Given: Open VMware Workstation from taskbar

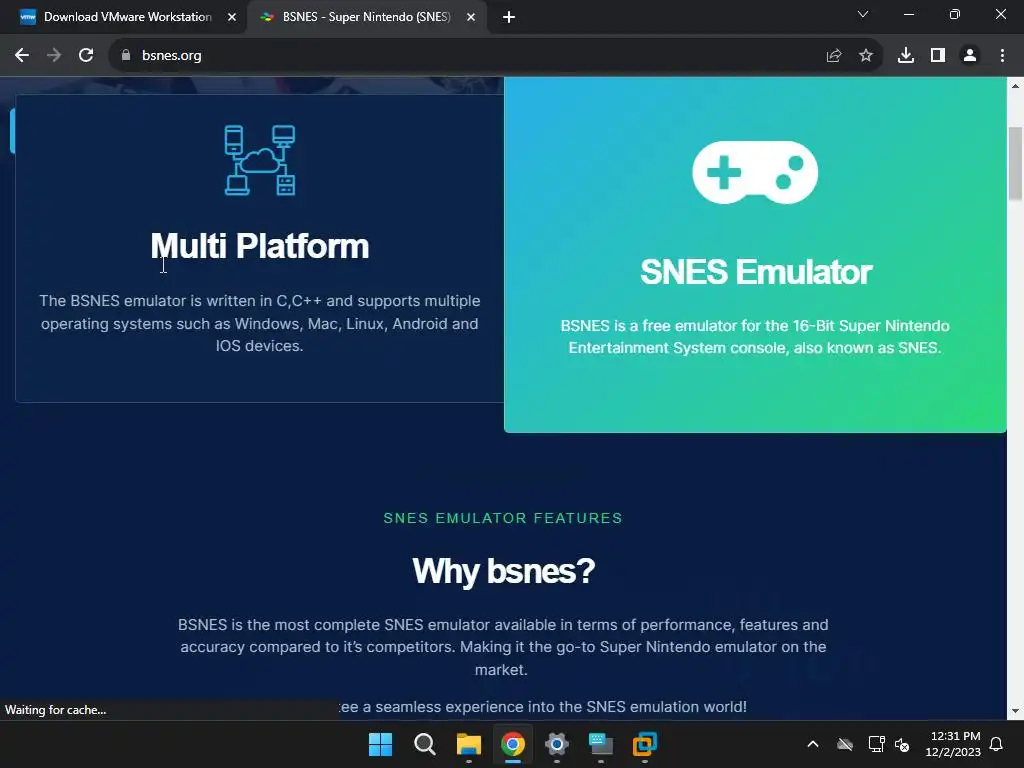Looking at the screenshot, I should [x=645, y=744].
